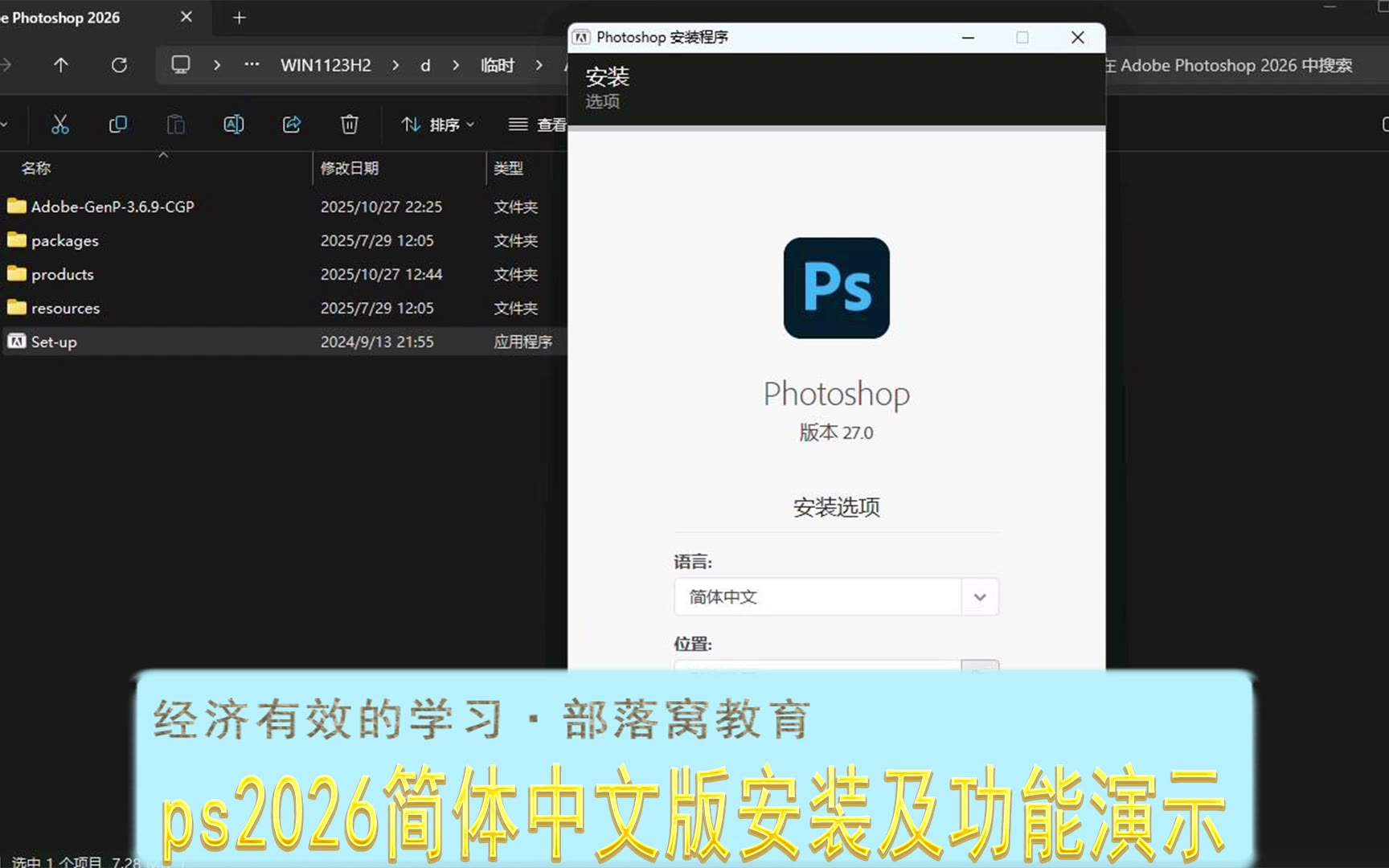
Task: Refresh the Explorer folder view
Action: pos(119,65)
